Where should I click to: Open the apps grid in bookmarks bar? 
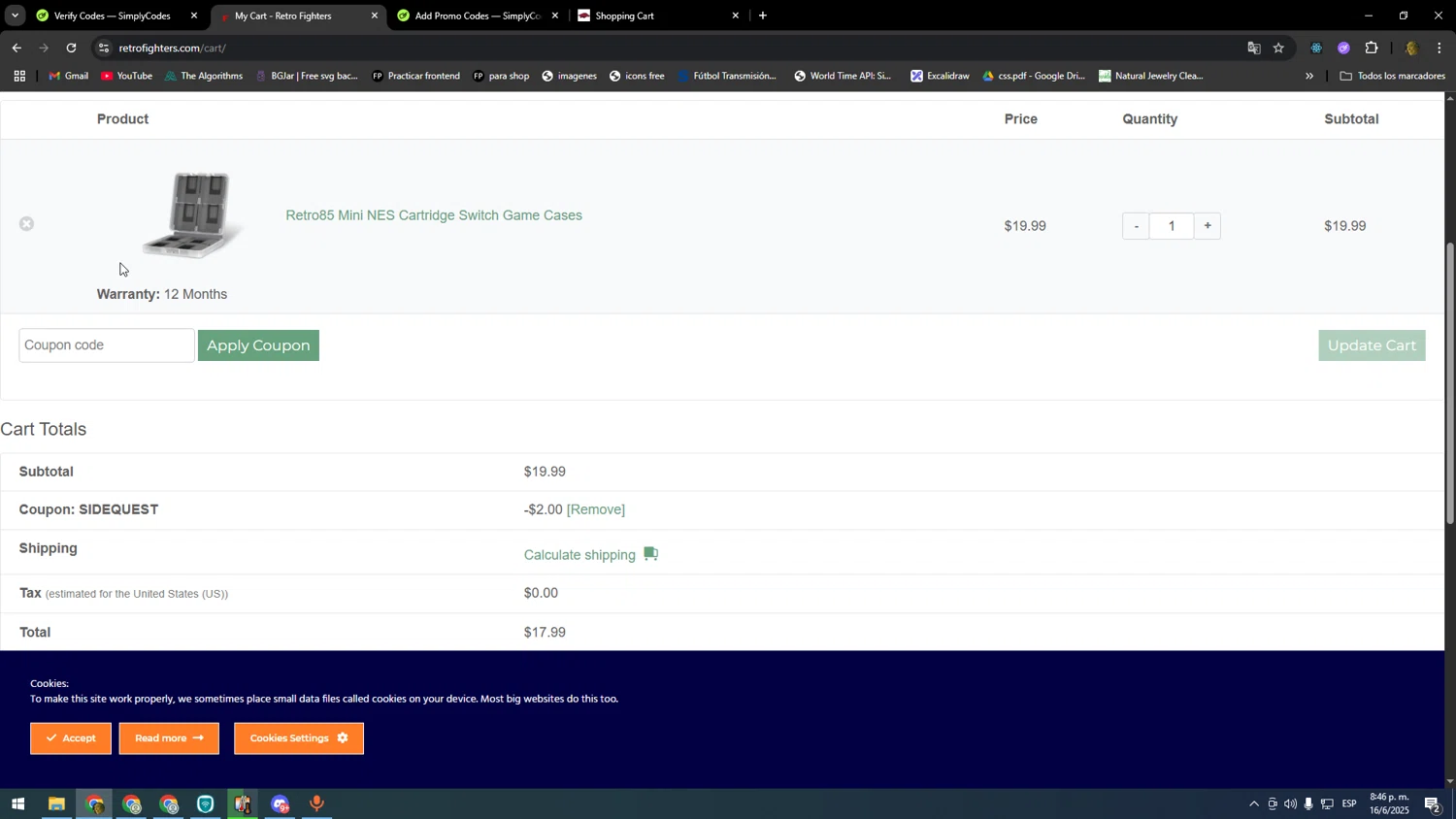click(18, 76)
